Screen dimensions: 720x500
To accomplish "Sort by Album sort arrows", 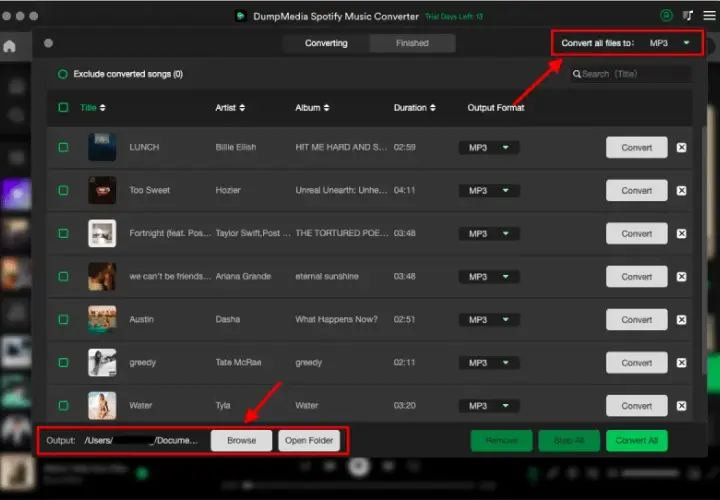I will pos(326,107).
